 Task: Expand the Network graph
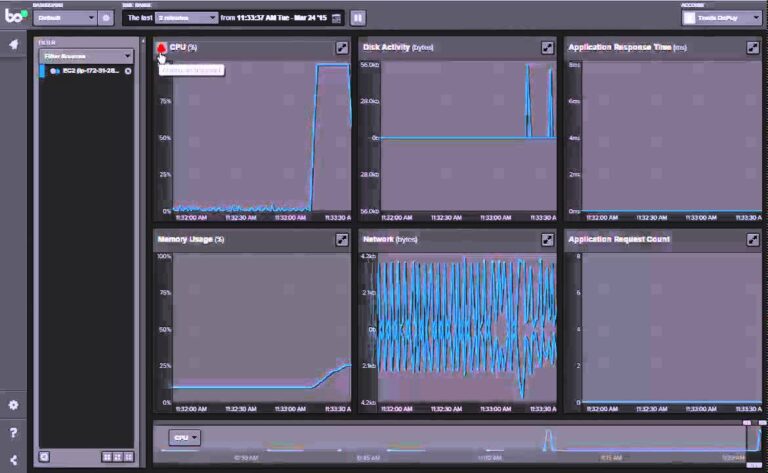547,240
